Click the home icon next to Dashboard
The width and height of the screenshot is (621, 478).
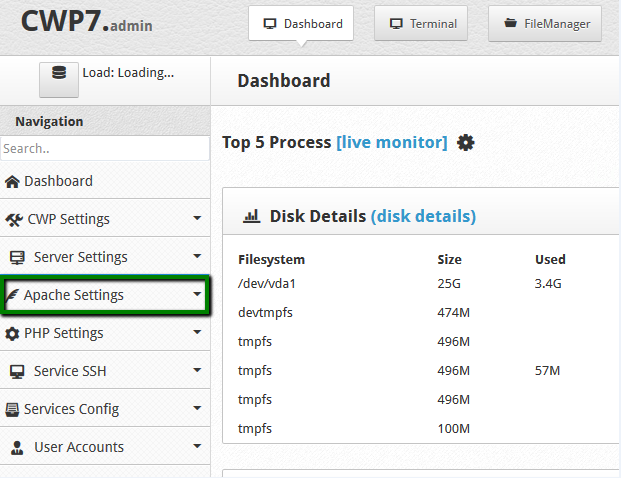(12, 182)
